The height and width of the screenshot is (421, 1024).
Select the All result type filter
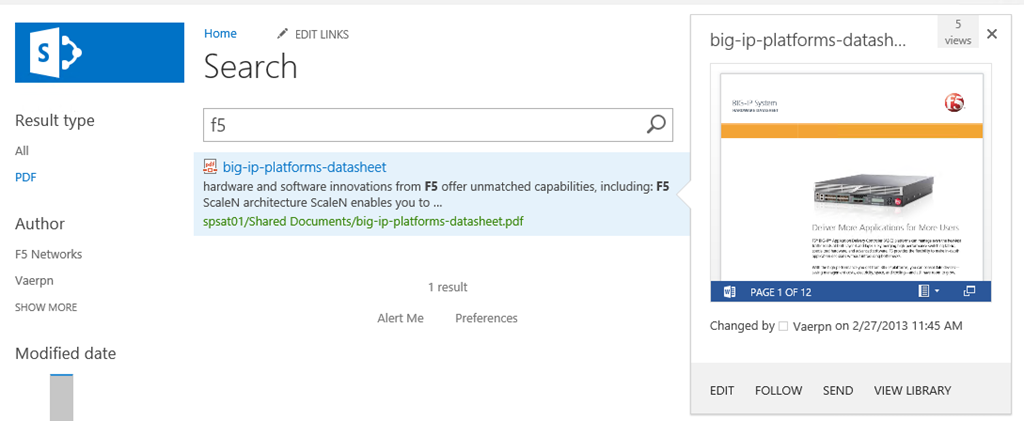[22, 151]
